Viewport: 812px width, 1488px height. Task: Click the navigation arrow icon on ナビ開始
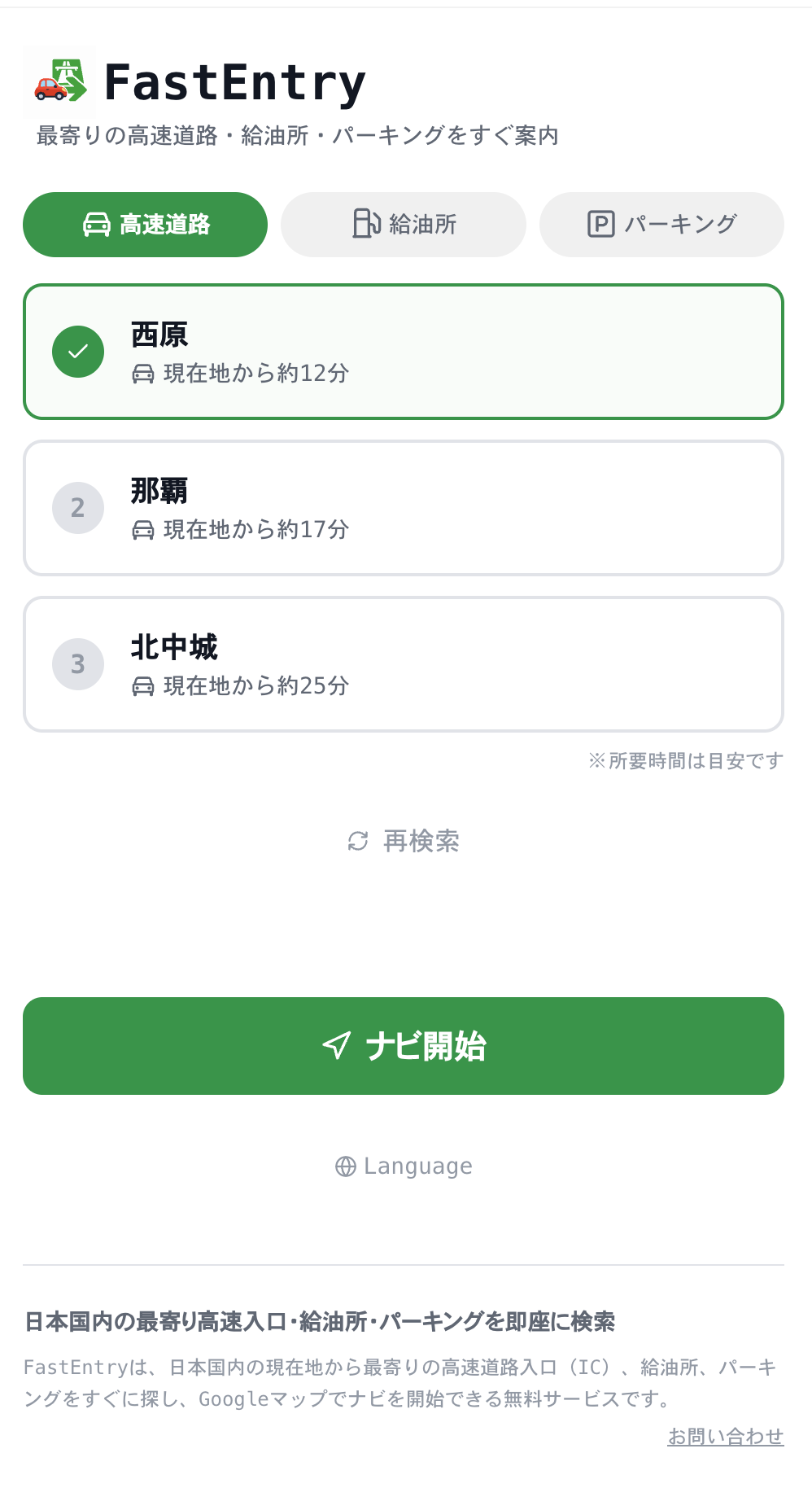(x=337, y=1045)
